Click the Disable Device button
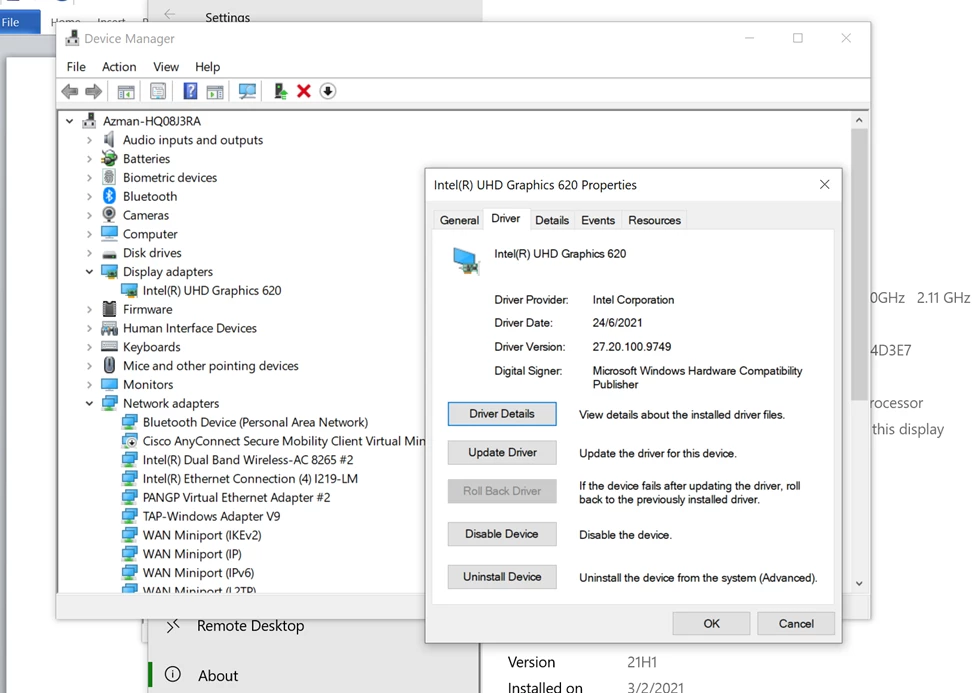The width and height of the screenshot is (975, 693). coord(502,534)
